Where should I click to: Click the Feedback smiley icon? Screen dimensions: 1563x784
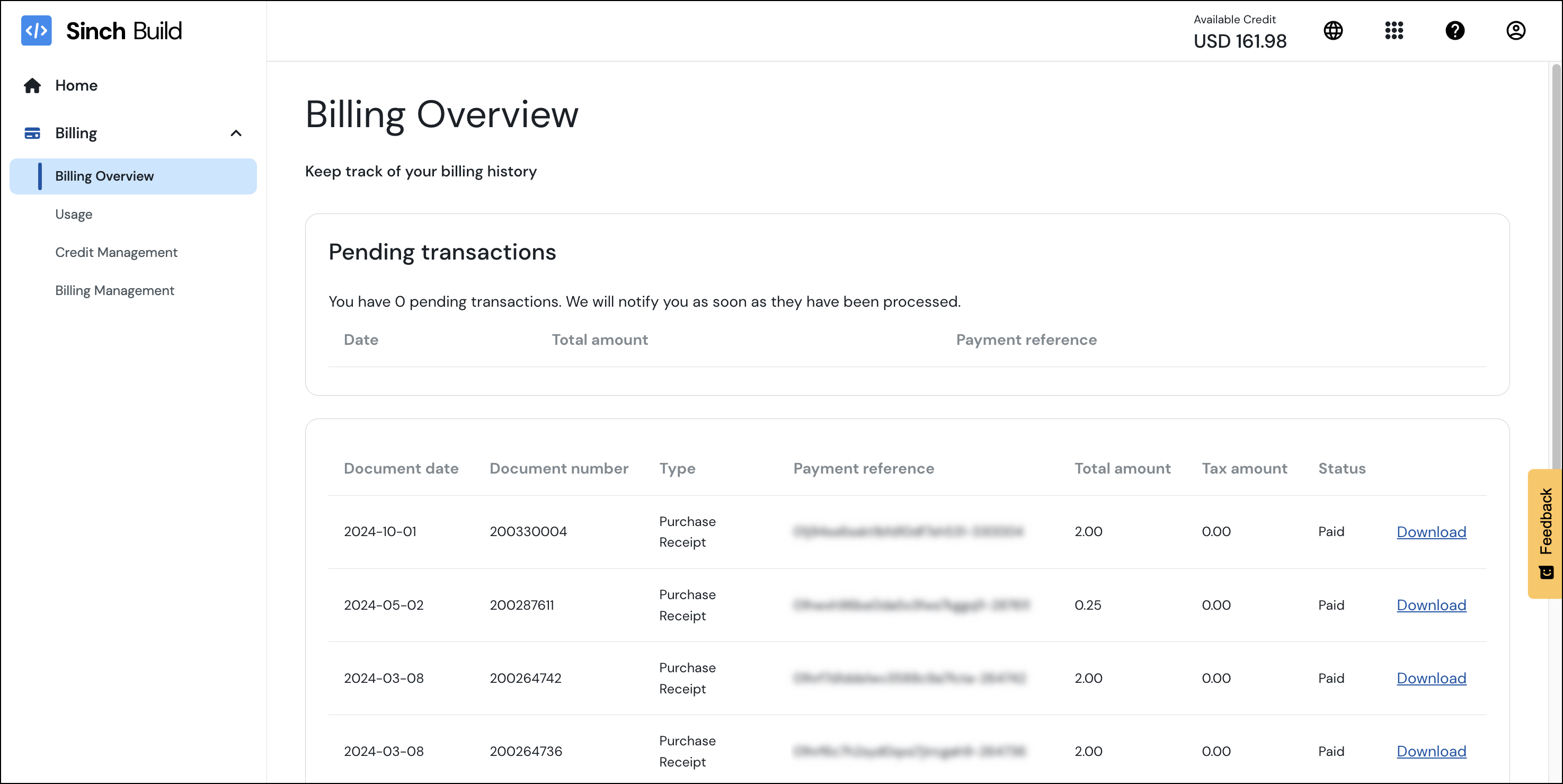point(1546,572)
